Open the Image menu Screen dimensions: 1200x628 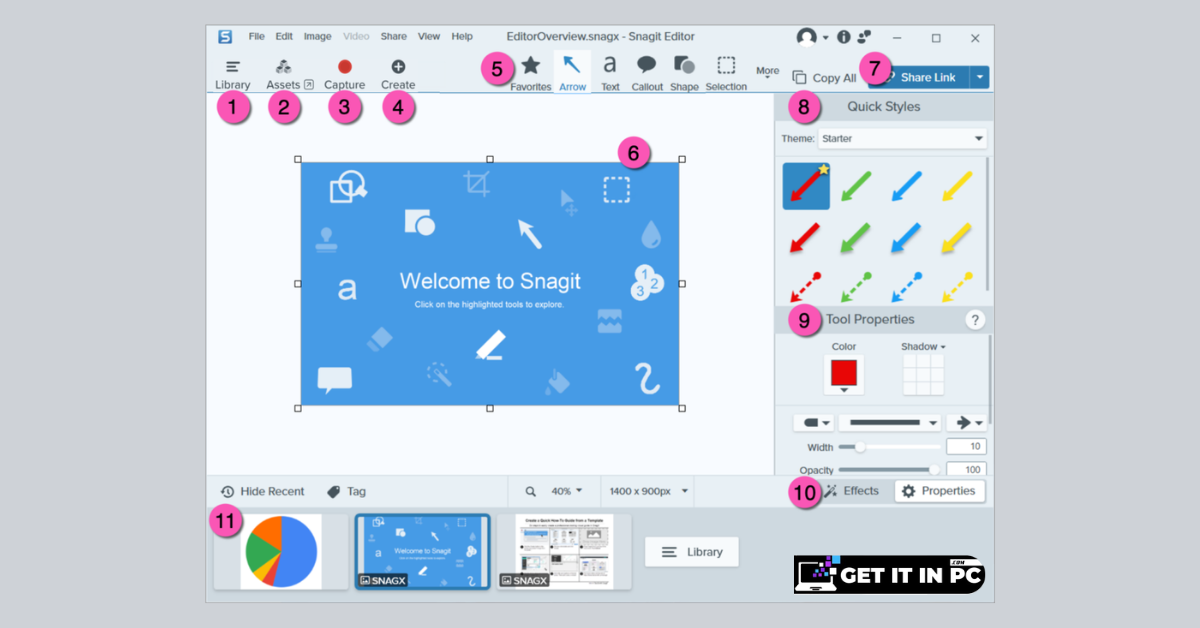click(x=317, y=36)
